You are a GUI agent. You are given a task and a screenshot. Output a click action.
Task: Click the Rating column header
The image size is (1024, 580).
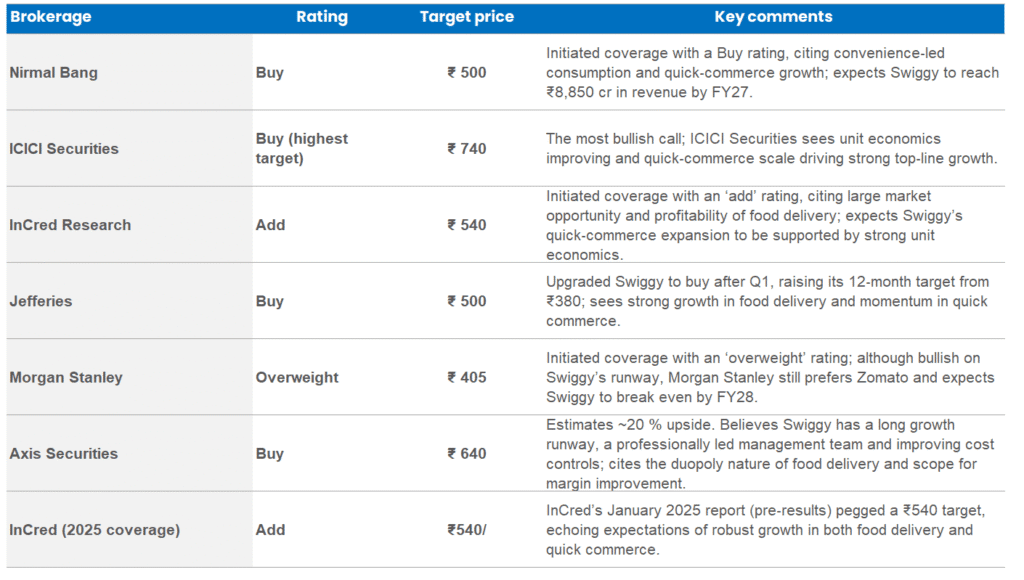tap(322, 17)
